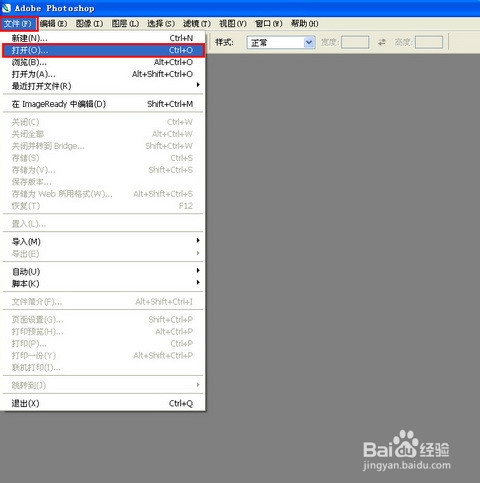Select 打开为(A)... menu entry
Image resolution: width=480 pixels, height=483 pixels.
[x=103, y=74]
